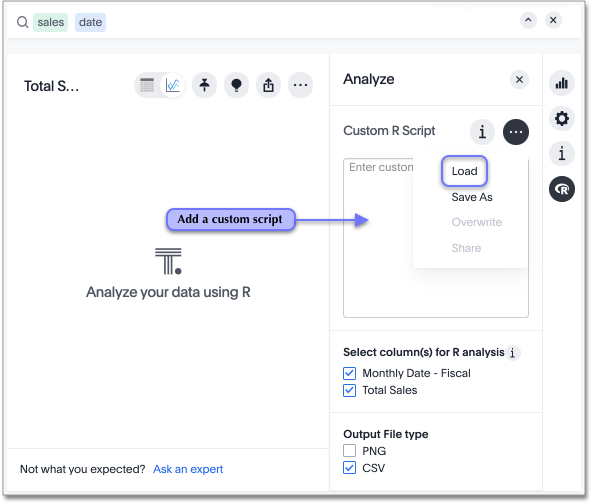Screen dimensions: 592x504
Task: Click 'Analyze your data using R' text
Action: coord(168,292)
